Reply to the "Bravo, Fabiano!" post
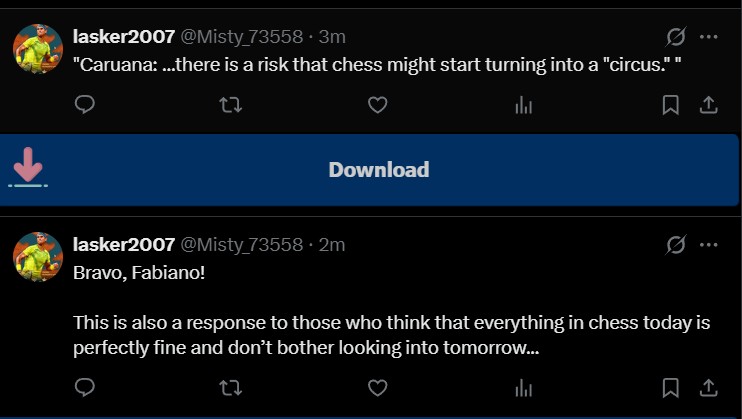 point(85,387)
